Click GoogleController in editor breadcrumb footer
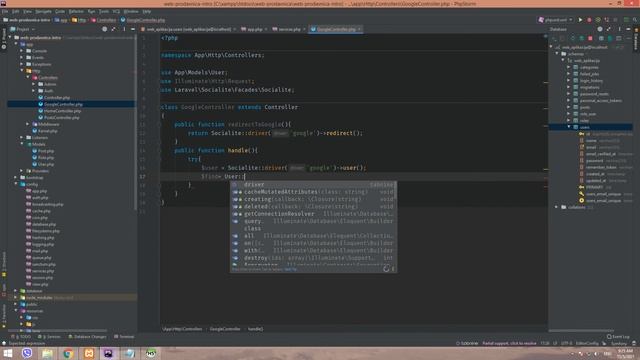This screenshot has width=640, height=360. [225, 329]
